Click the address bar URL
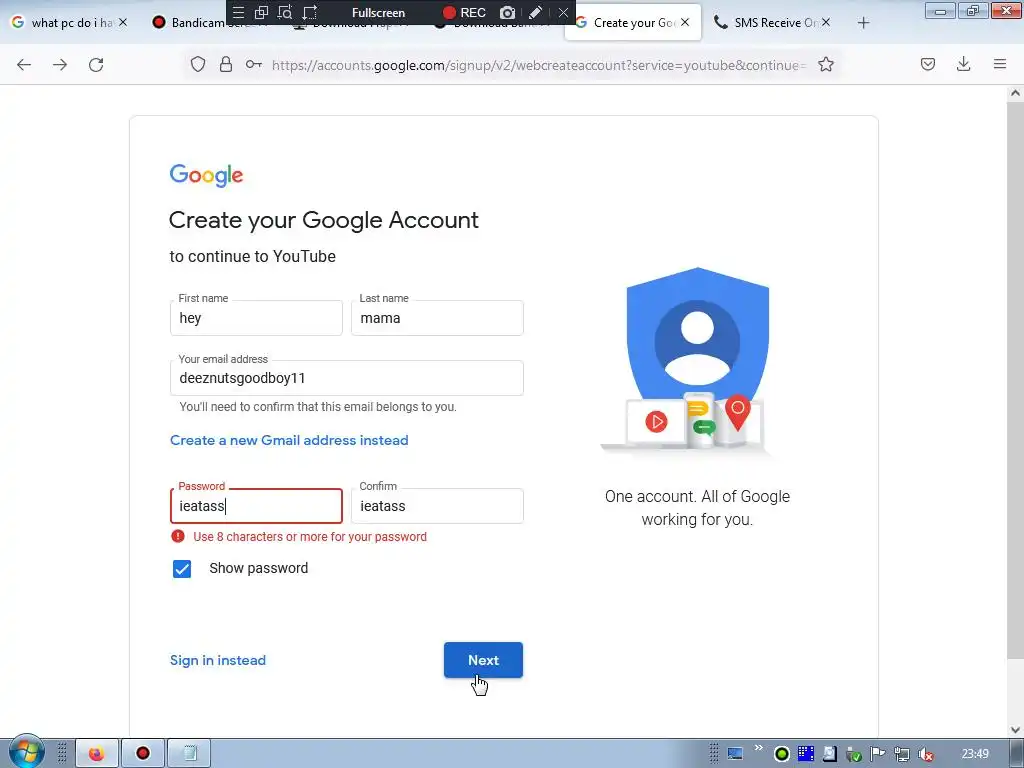Image resolution: width=1024 pixels, height=768 pixels. point(539,65)
